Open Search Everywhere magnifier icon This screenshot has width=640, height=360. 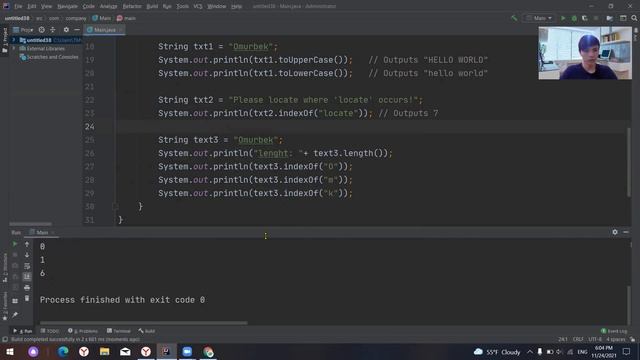coord(634,18)
